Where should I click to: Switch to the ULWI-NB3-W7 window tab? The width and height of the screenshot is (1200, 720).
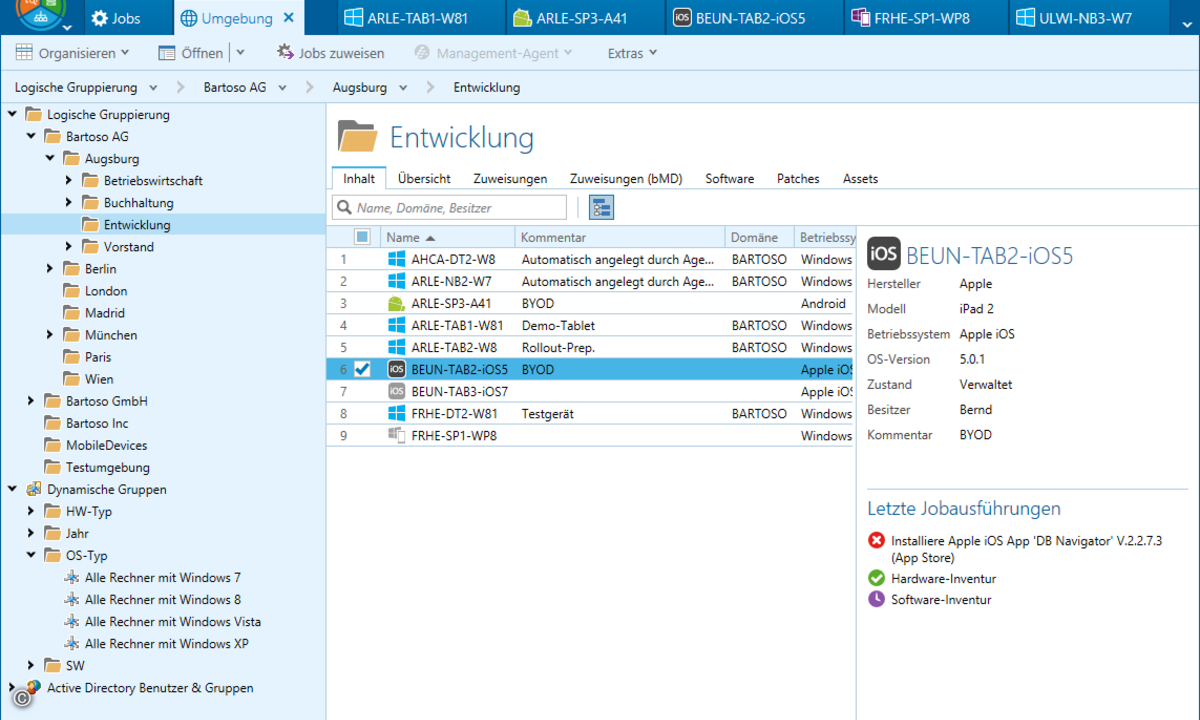(x=1087, y=18)
